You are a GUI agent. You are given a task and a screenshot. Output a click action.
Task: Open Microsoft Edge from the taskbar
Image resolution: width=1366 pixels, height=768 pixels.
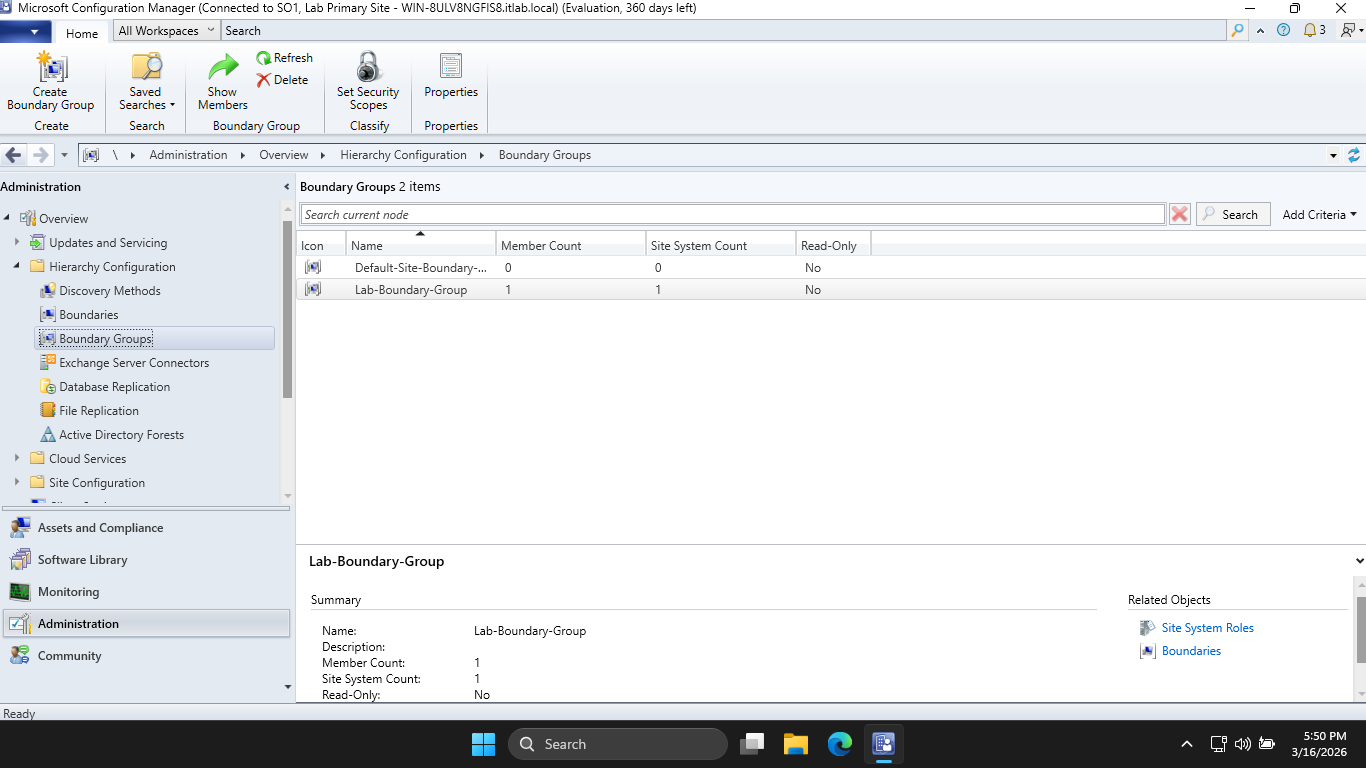[x=839, y=744]
